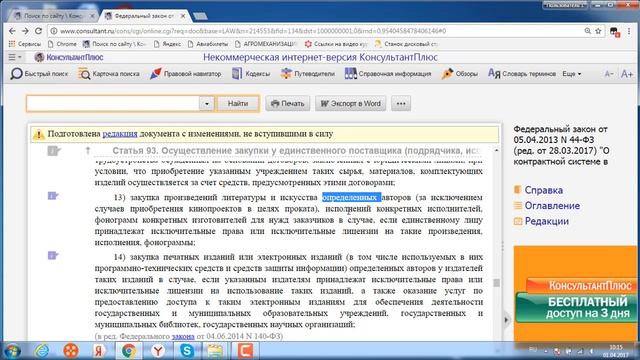The image size is (640, 360).
Task: Open more actions three-dots button
Action: pyautogui.click(x=401, y=104)
